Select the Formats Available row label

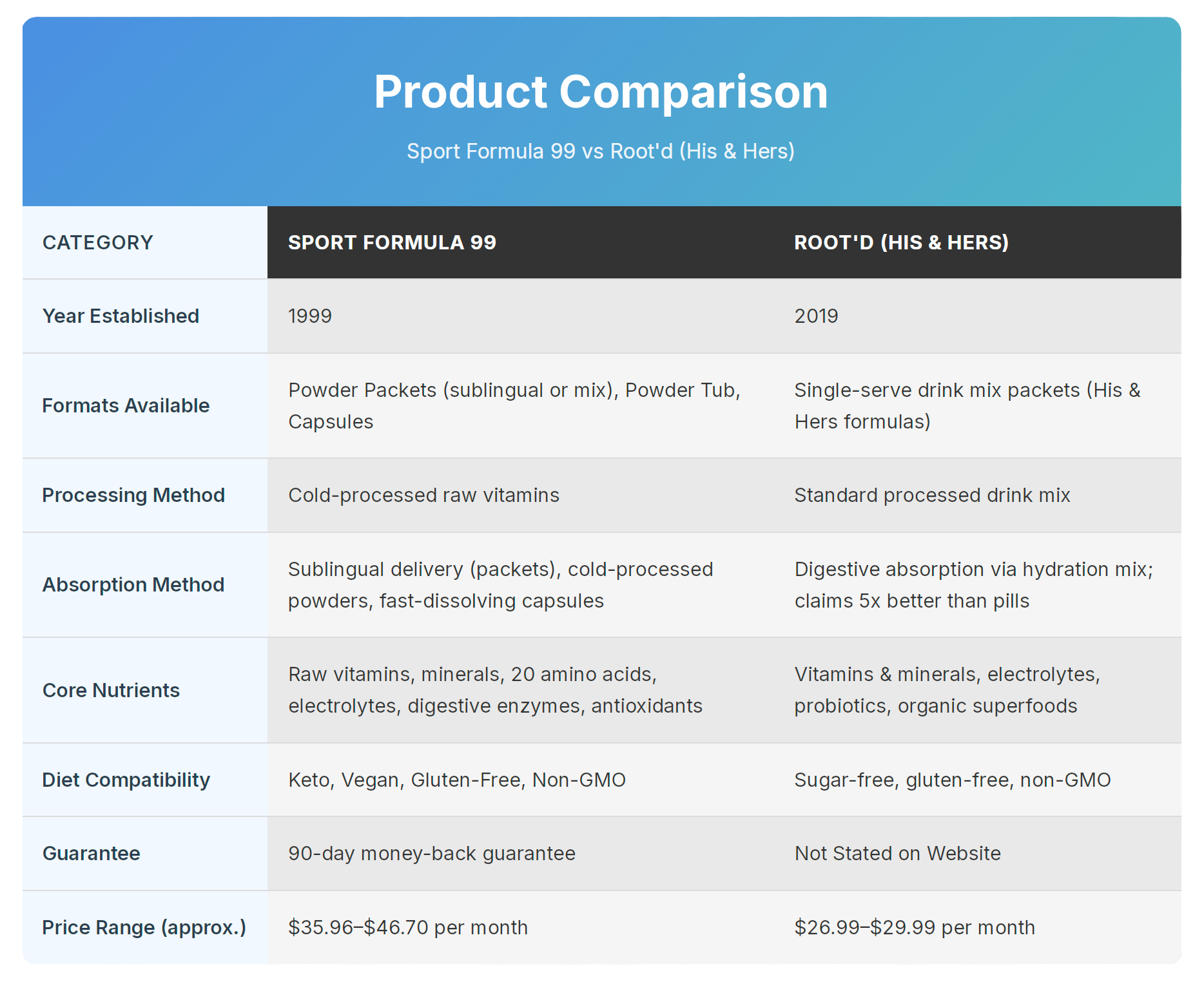[126, 406]
